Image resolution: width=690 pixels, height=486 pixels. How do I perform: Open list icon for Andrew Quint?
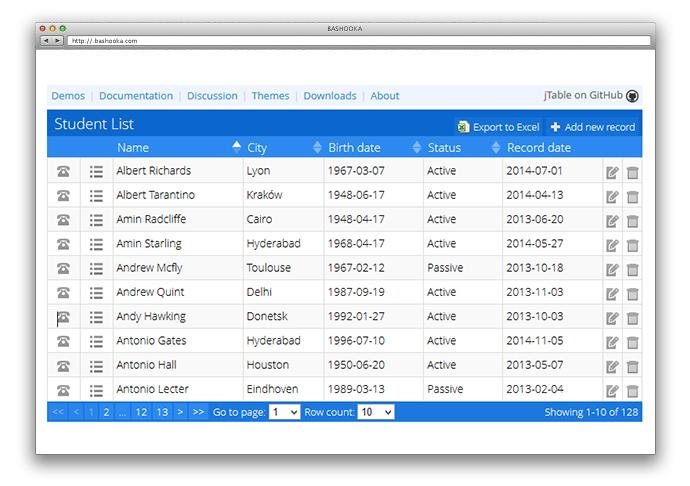point(96,293)
